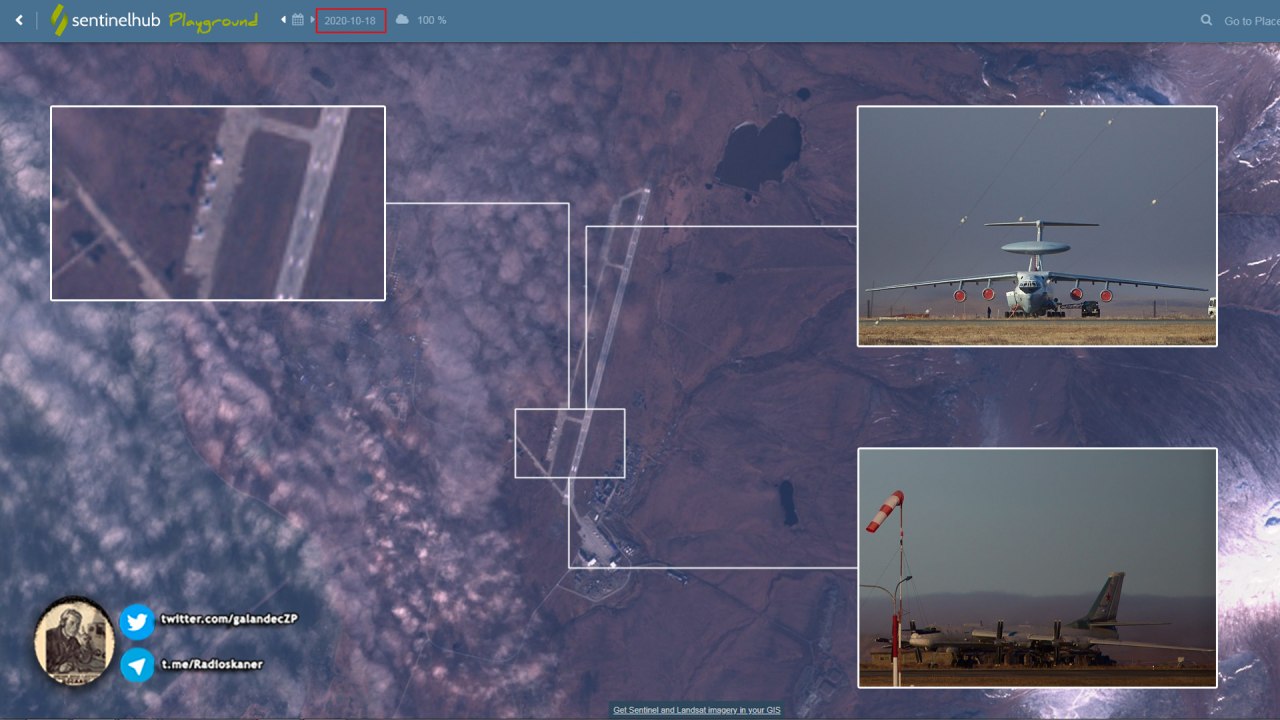Click the round portrait avatar image
1280x720 pixels.
point(74,641)
